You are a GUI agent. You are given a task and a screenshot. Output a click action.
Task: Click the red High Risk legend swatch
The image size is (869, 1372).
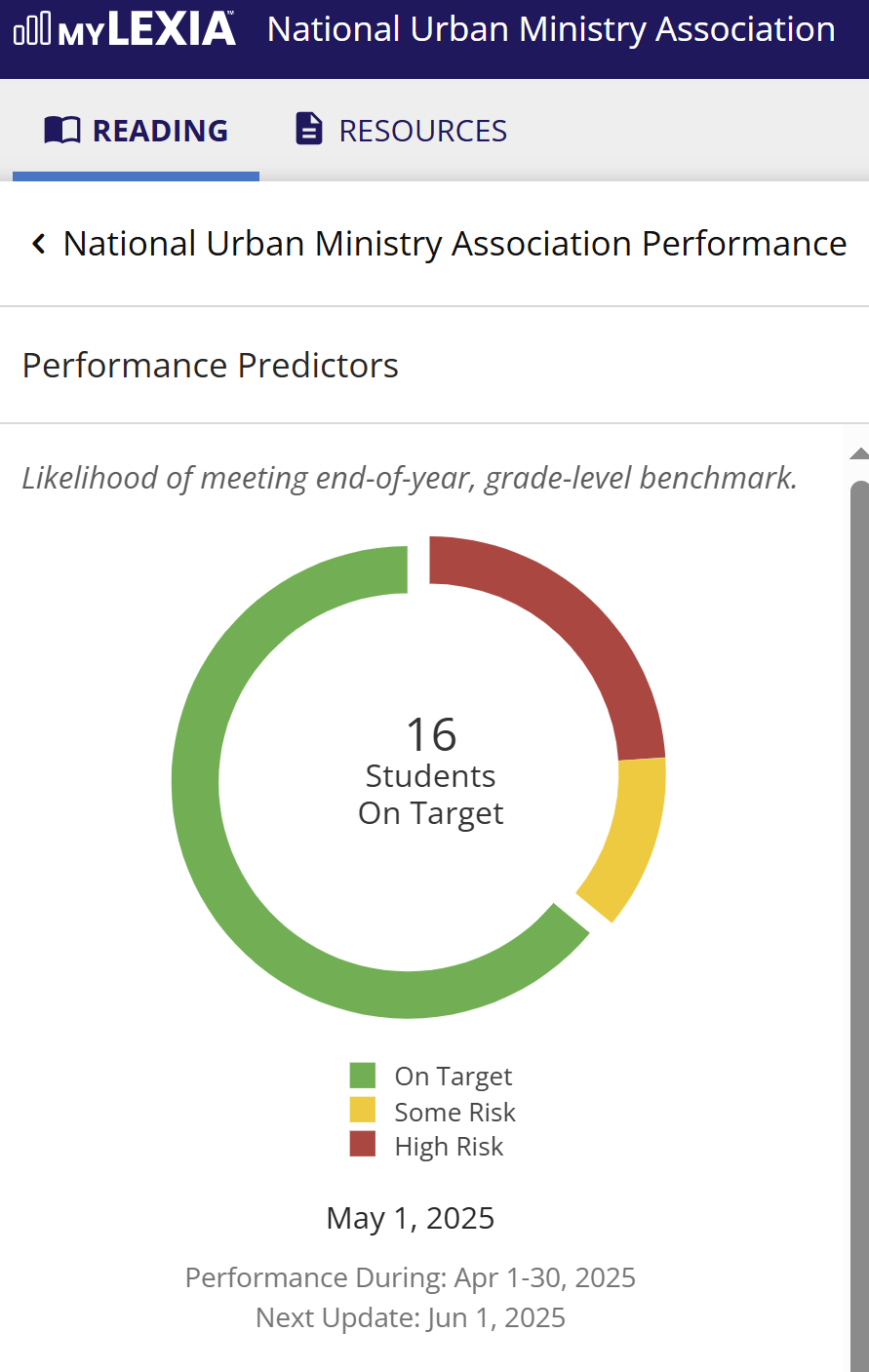tap(363, 1145)
